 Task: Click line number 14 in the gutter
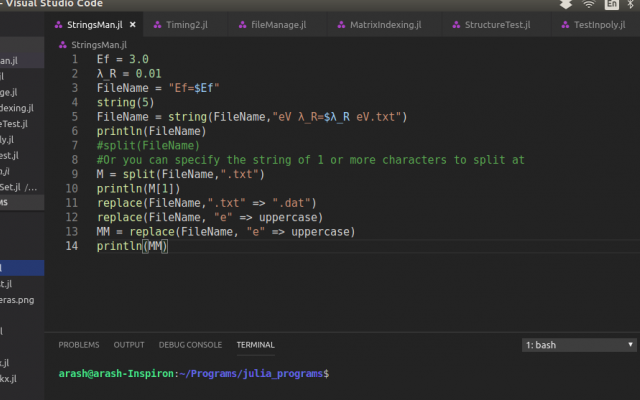pos(72,246)
